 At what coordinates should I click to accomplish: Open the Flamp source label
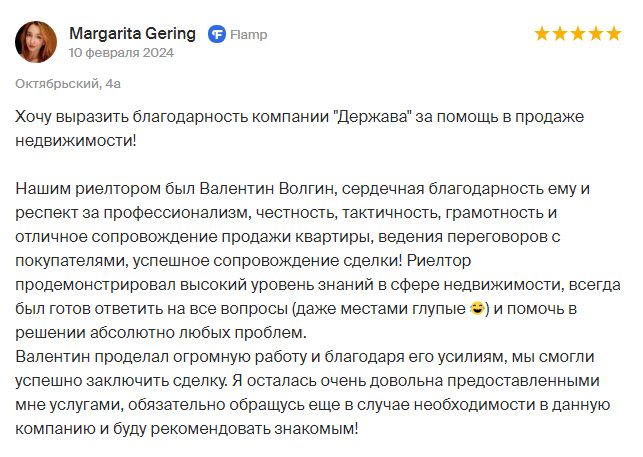(249, 34)
